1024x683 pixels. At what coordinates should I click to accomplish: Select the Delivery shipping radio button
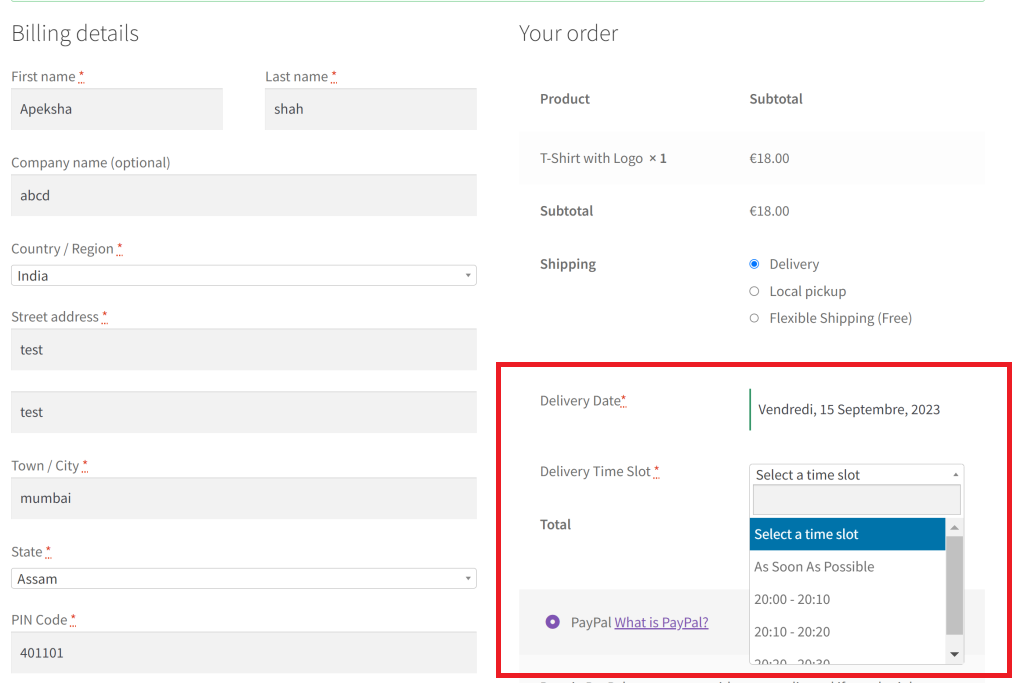coord(754,264)
